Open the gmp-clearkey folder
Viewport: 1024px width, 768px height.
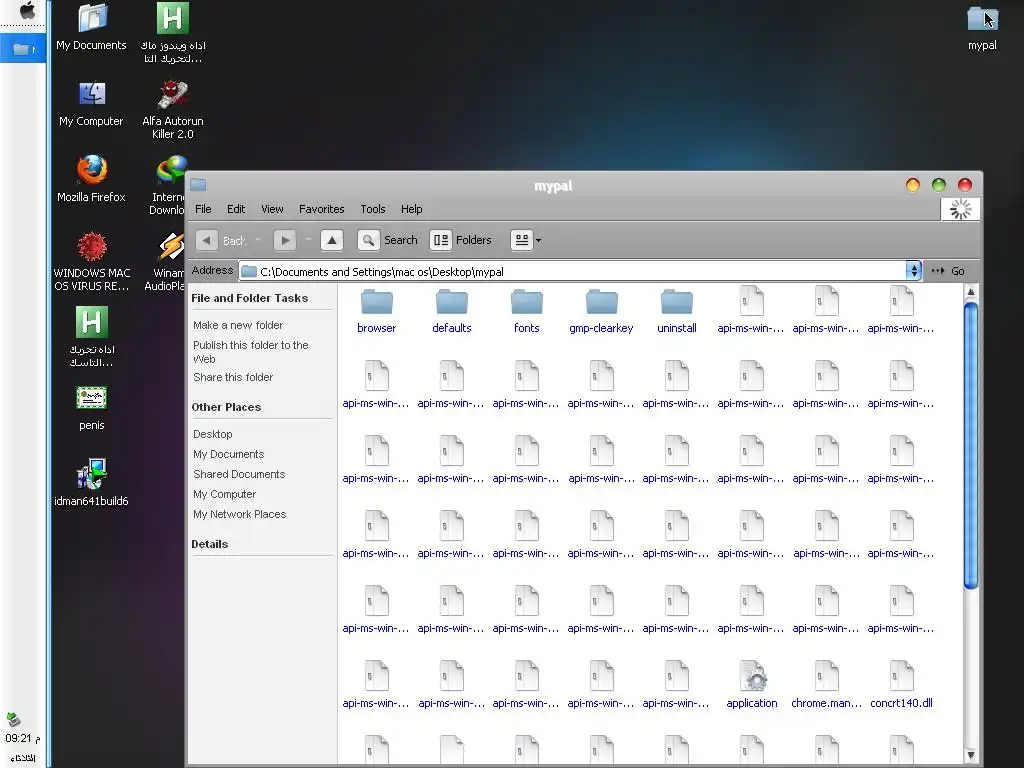[601, 311]
